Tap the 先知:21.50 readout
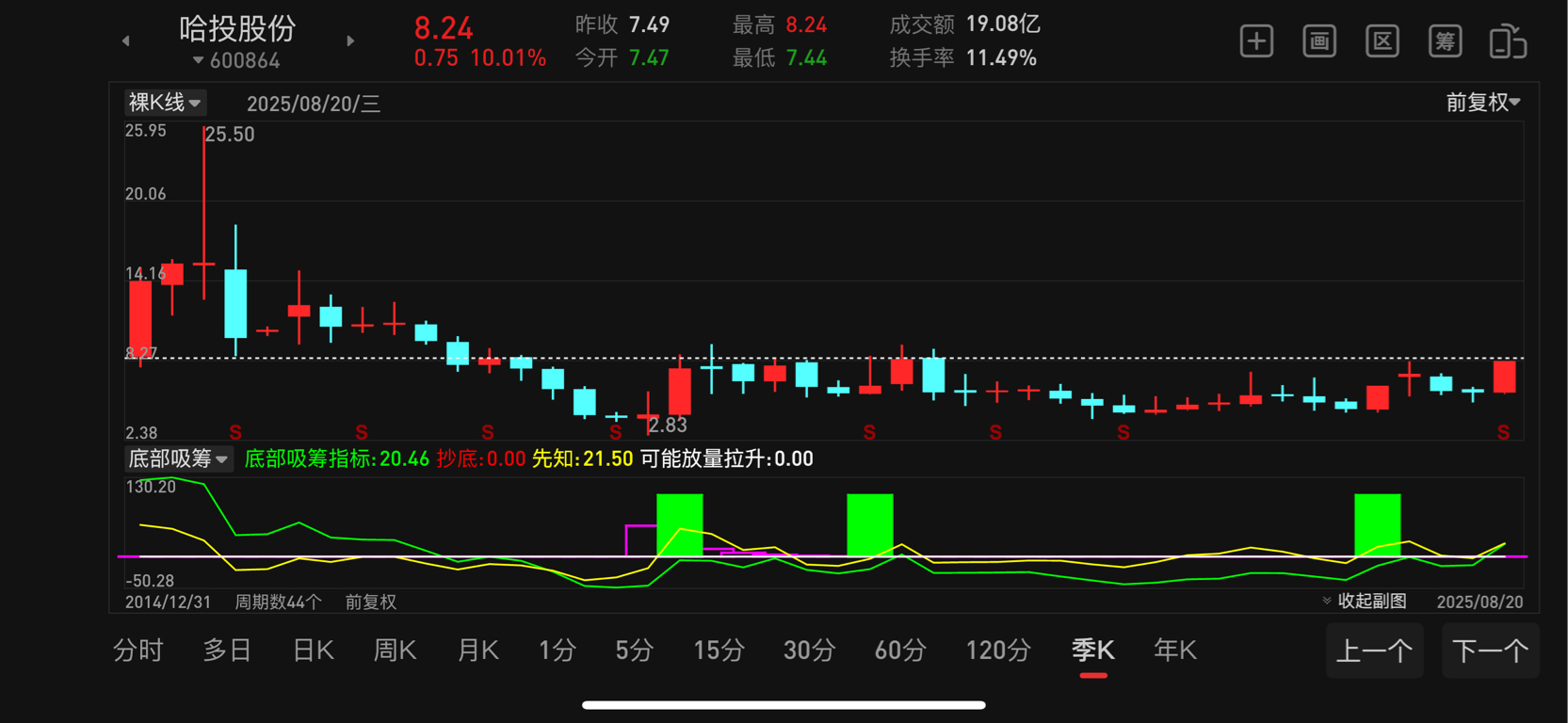This screenshot has height=723, width=1568. click(583, 458)
